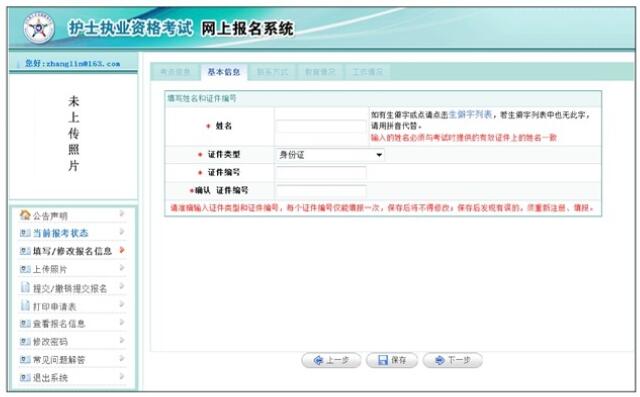
Task: Click the icon beside 填写/修改报名信息
Action: 25,251
